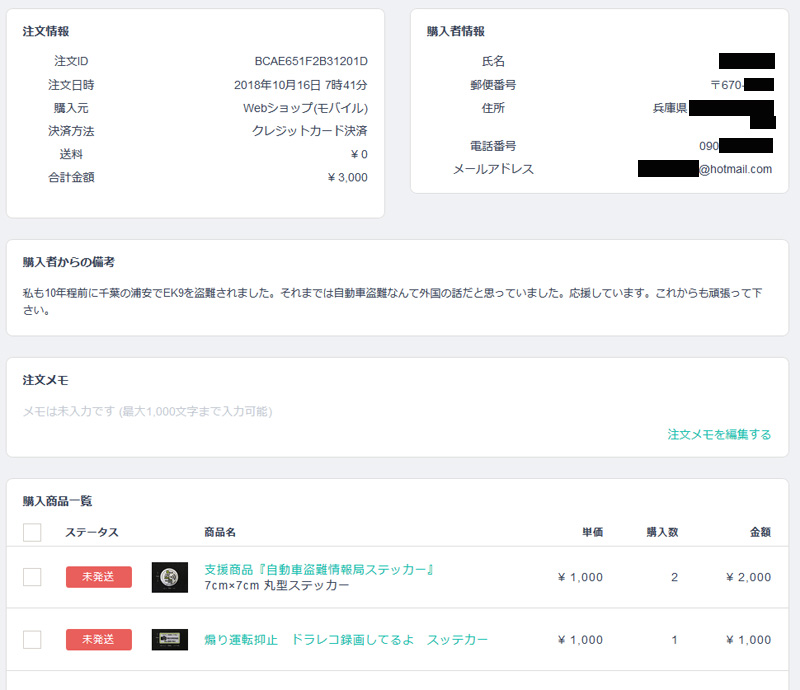Image resolution: width=800 pixels, height=690 pixels.
Task: Click the order ID BCAE651F2B31201D
Action: 311,62
